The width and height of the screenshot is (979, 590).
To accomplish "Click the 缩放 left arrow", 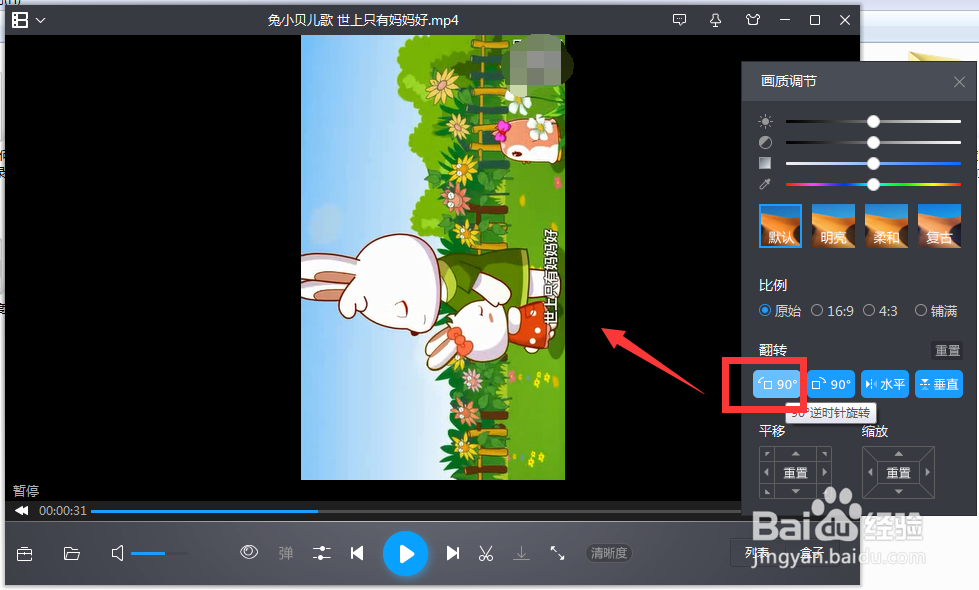I will click(x=870, y=473).
